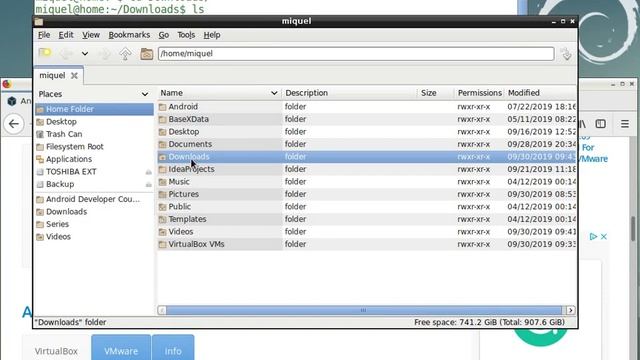This screenshot has width=640, height=360.
Task: Select the Public folder icon
Action: [x=162, y=207]
